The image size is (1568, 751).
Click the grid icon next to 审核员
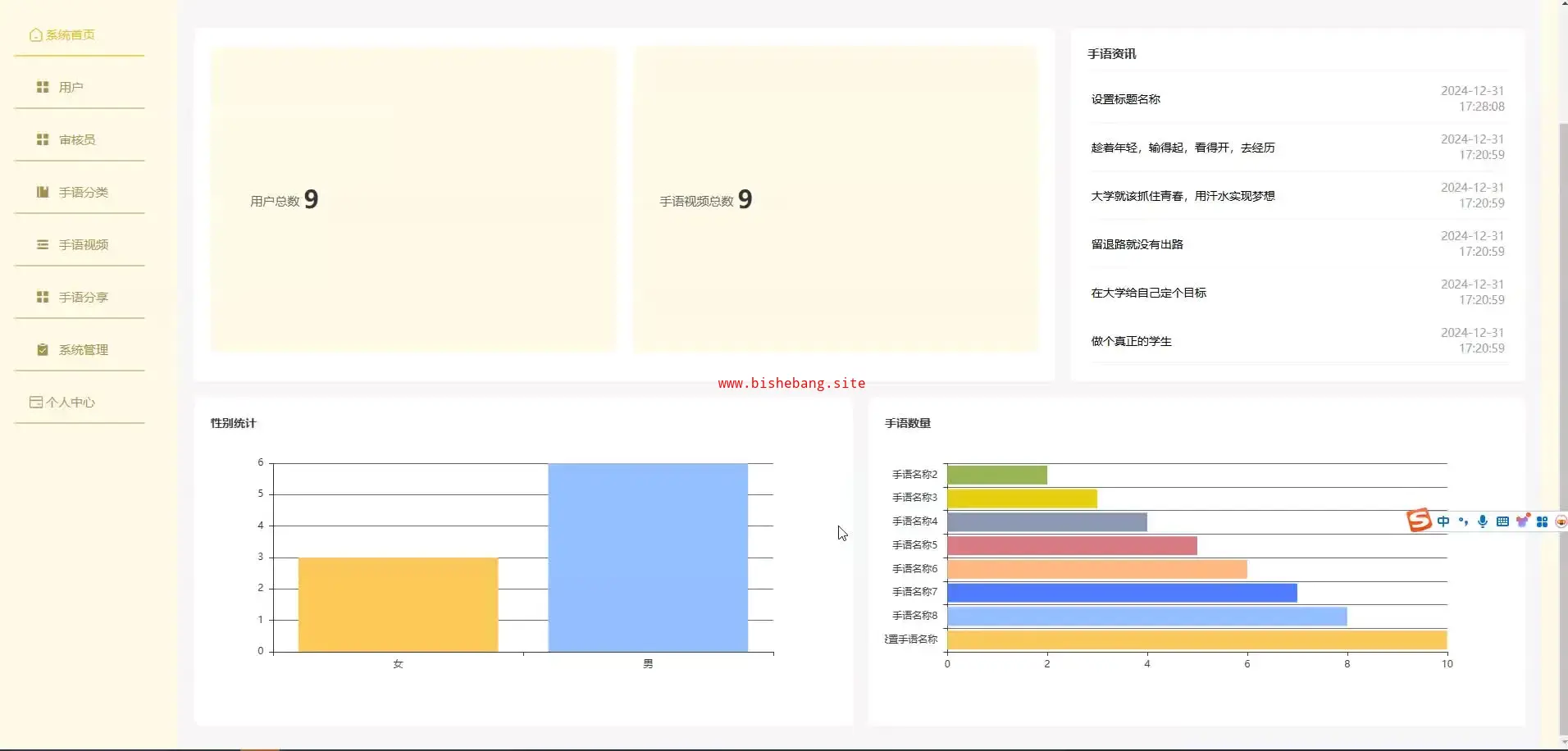[x=43, y=139]
